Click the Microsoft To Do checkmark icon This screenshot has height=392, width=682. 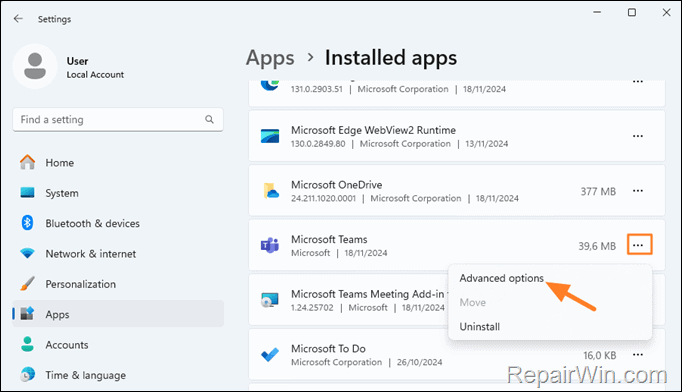click(270, 355)
